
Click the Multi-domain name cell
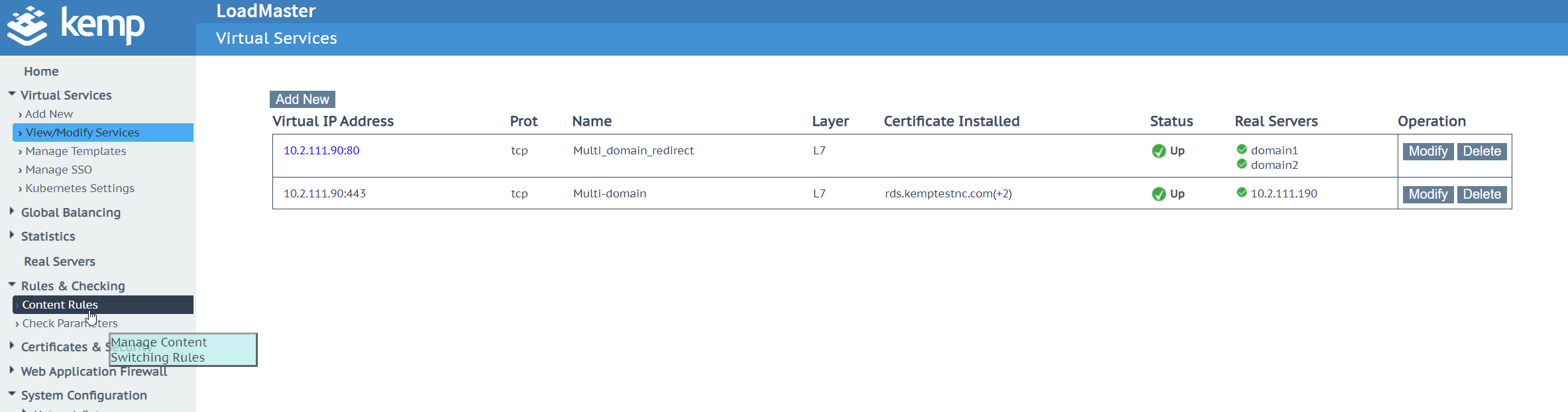click(x=610, y=193)
